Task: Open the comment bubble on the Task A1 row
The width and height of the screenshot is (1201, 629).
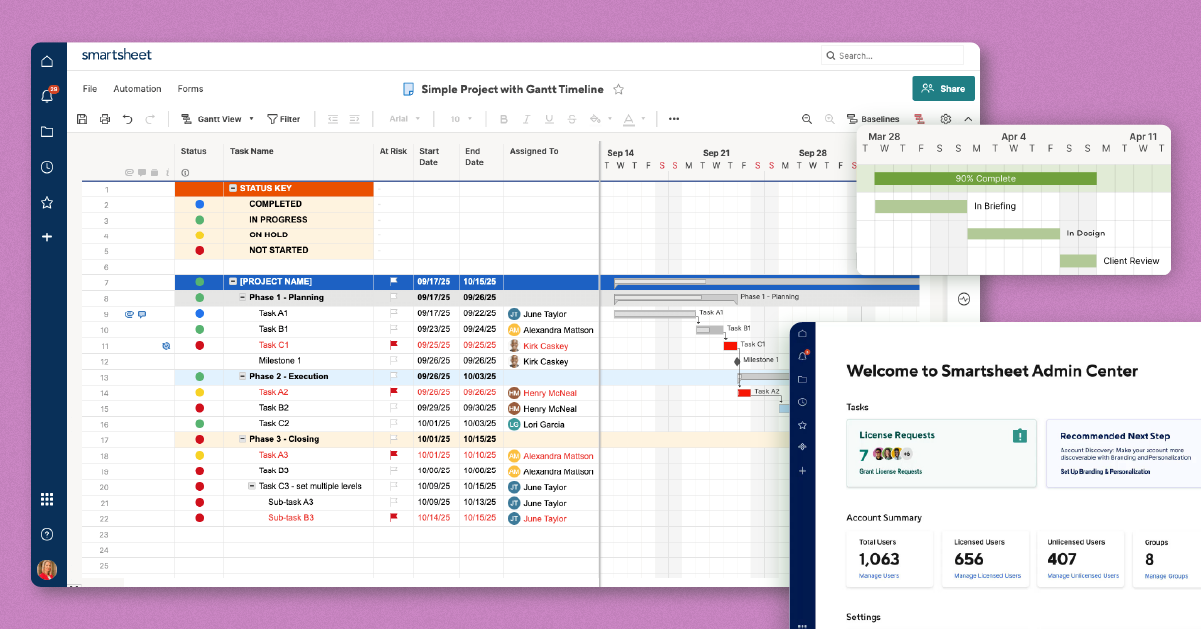Action: pos(141,314)
